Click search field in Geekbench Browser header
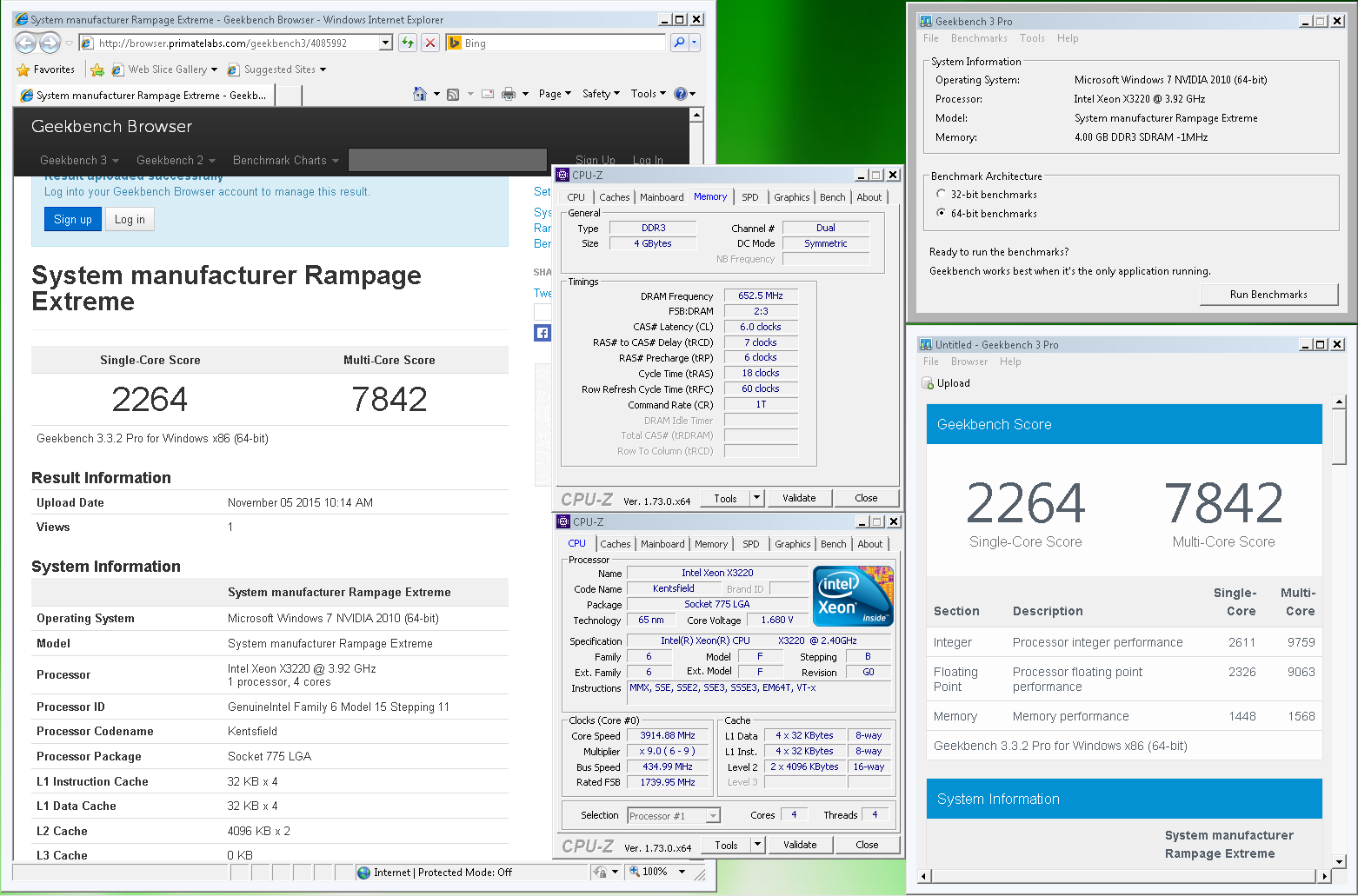The image size is (1358, 896). tap(448, 160)
